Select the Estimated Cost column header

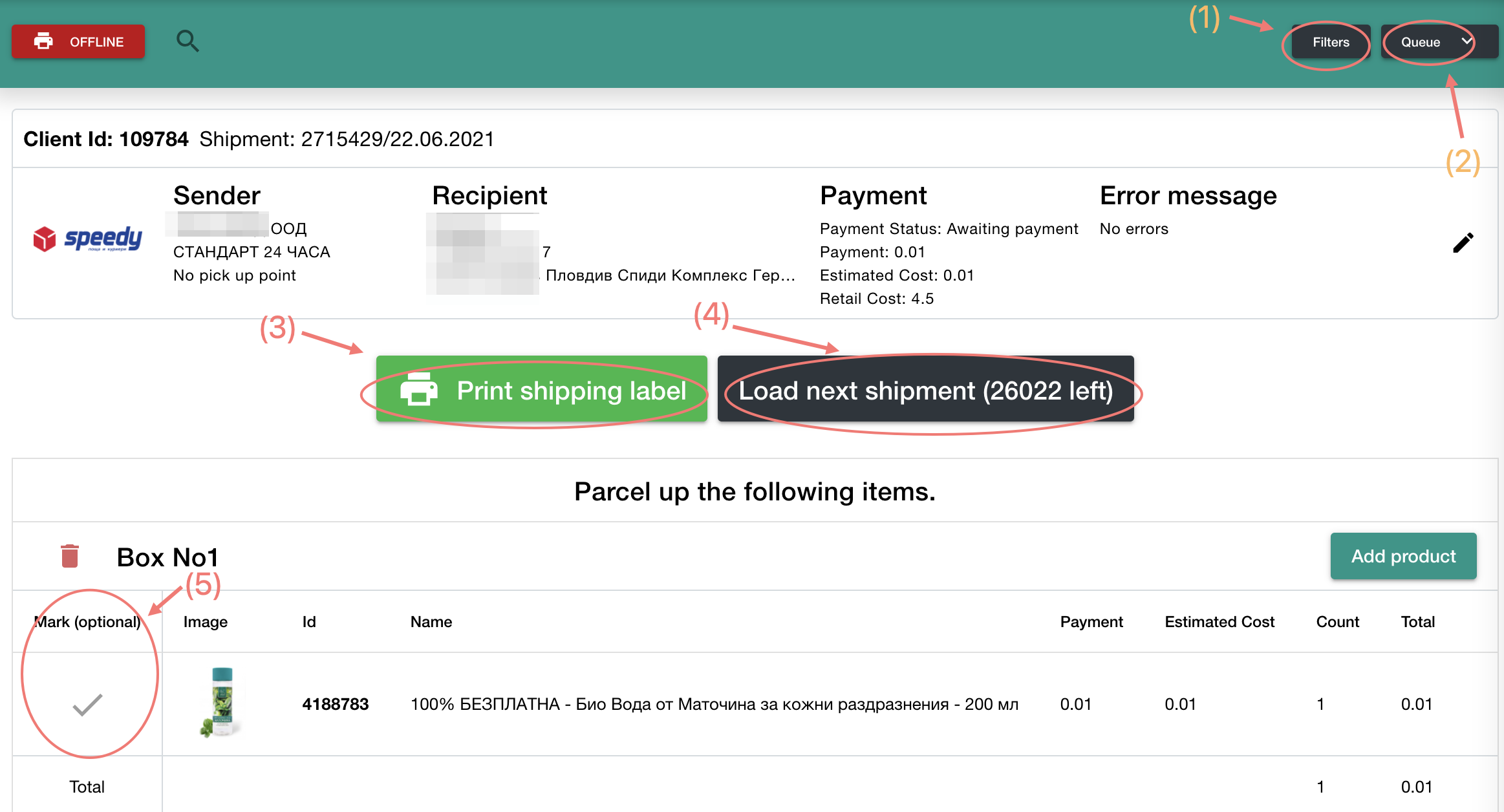(x=1219, y=621)
